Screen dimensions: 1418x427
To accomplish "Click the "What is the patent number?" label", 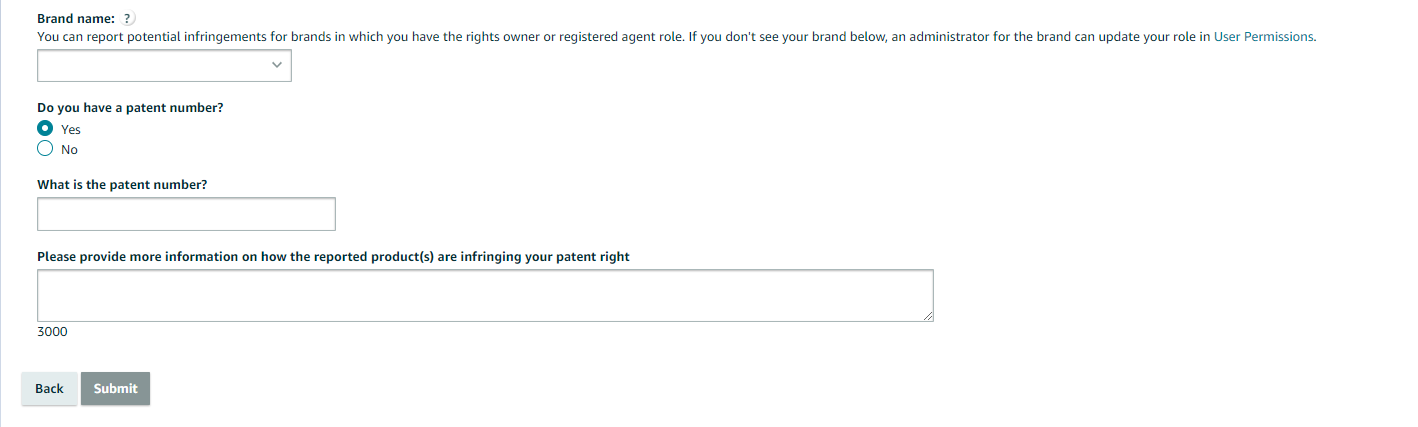I will click(x=122, y=185).
